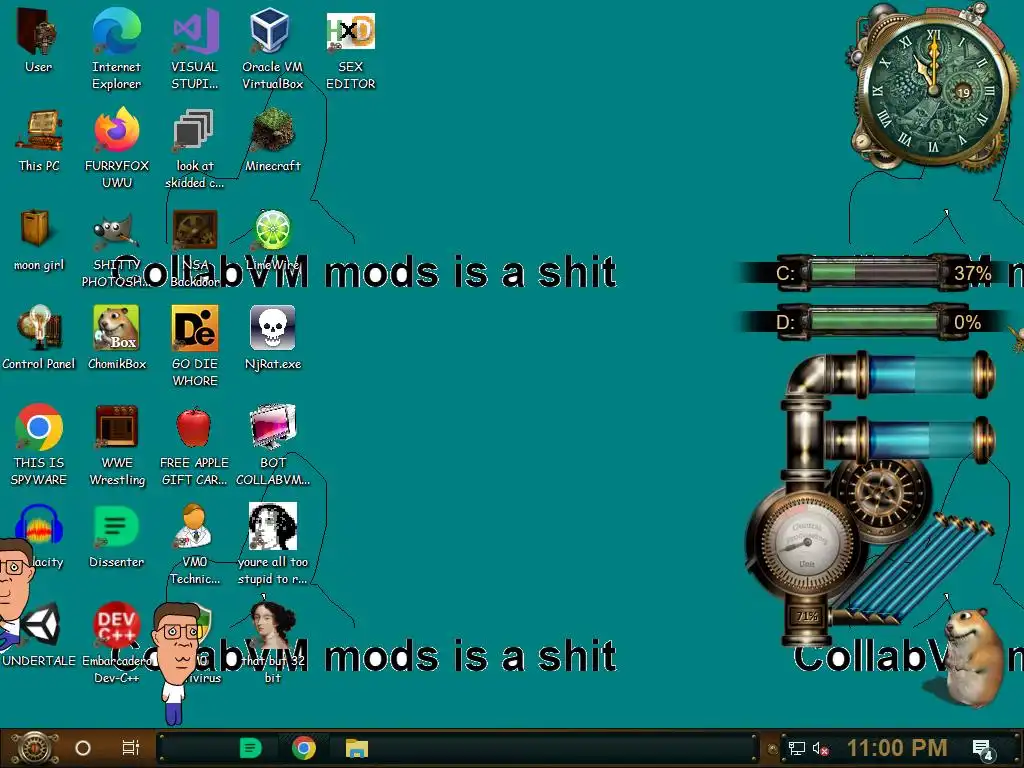The width and height of the screenshot is (1024, 768).
Task: Open File Explorer from the taskbar
Action: [x=357, y=748]
